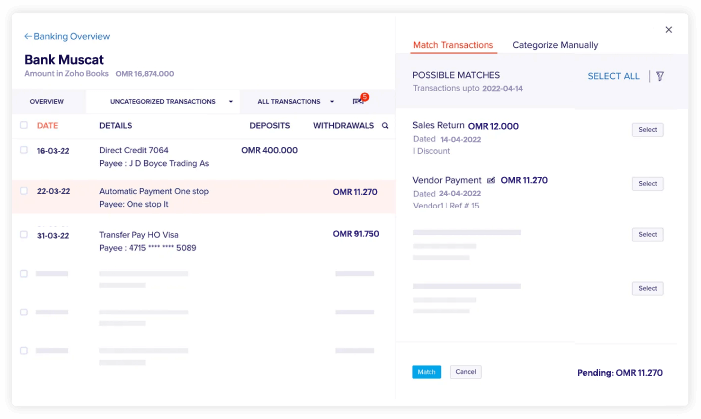Click the OMR 400.000 deposit amount
The image size is (701, 419).
tap(270, 150)
